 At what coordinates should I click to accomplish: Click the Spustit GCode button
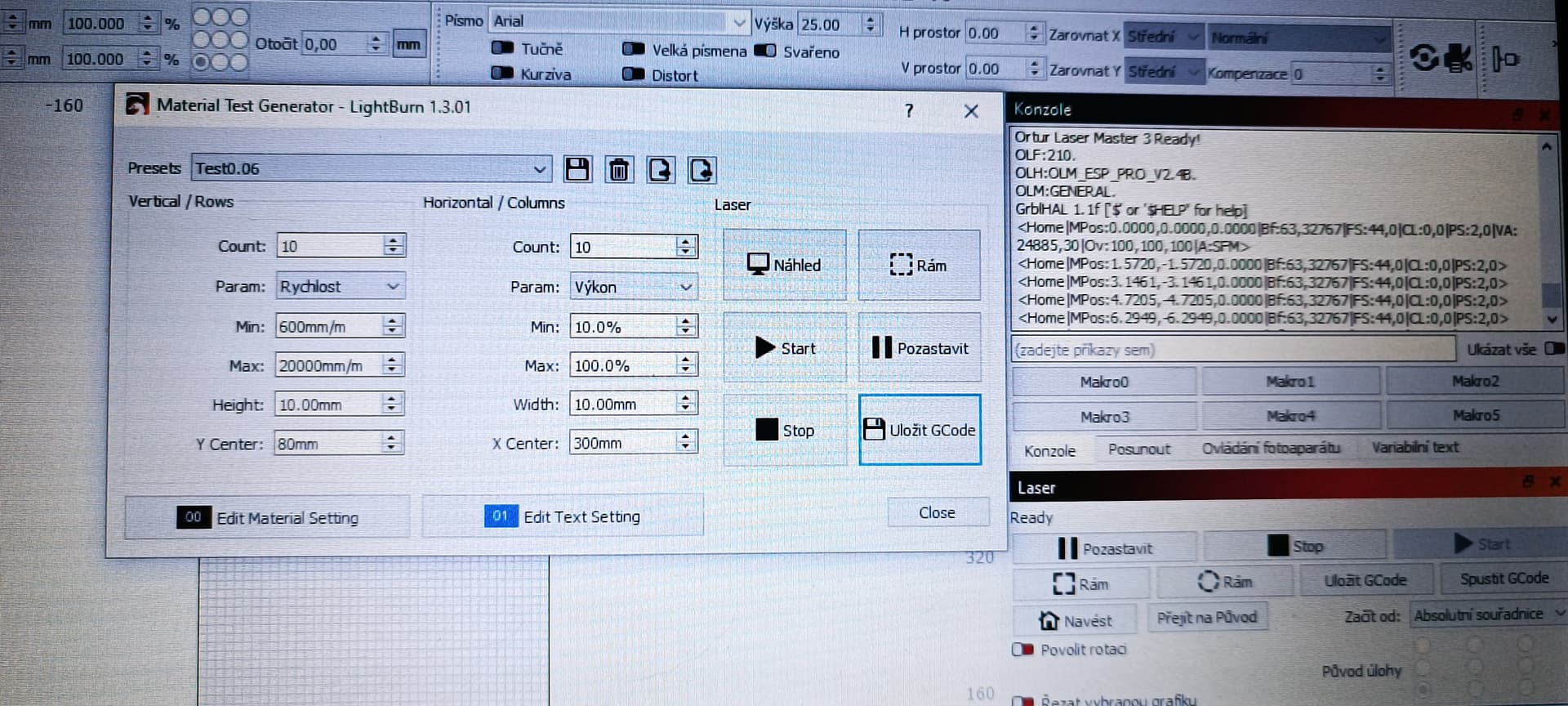(x=1503, y=579)
